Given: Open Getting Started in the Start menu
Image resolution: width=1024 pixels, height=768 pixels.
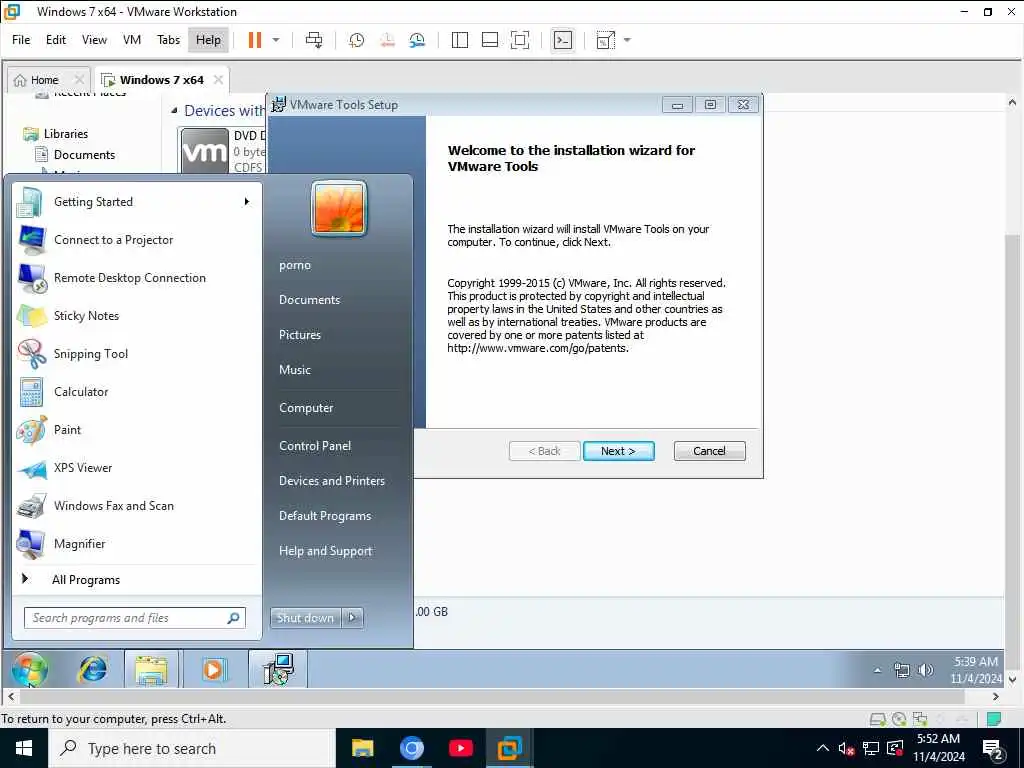Looking at the screenshot, I should point(93,202).
